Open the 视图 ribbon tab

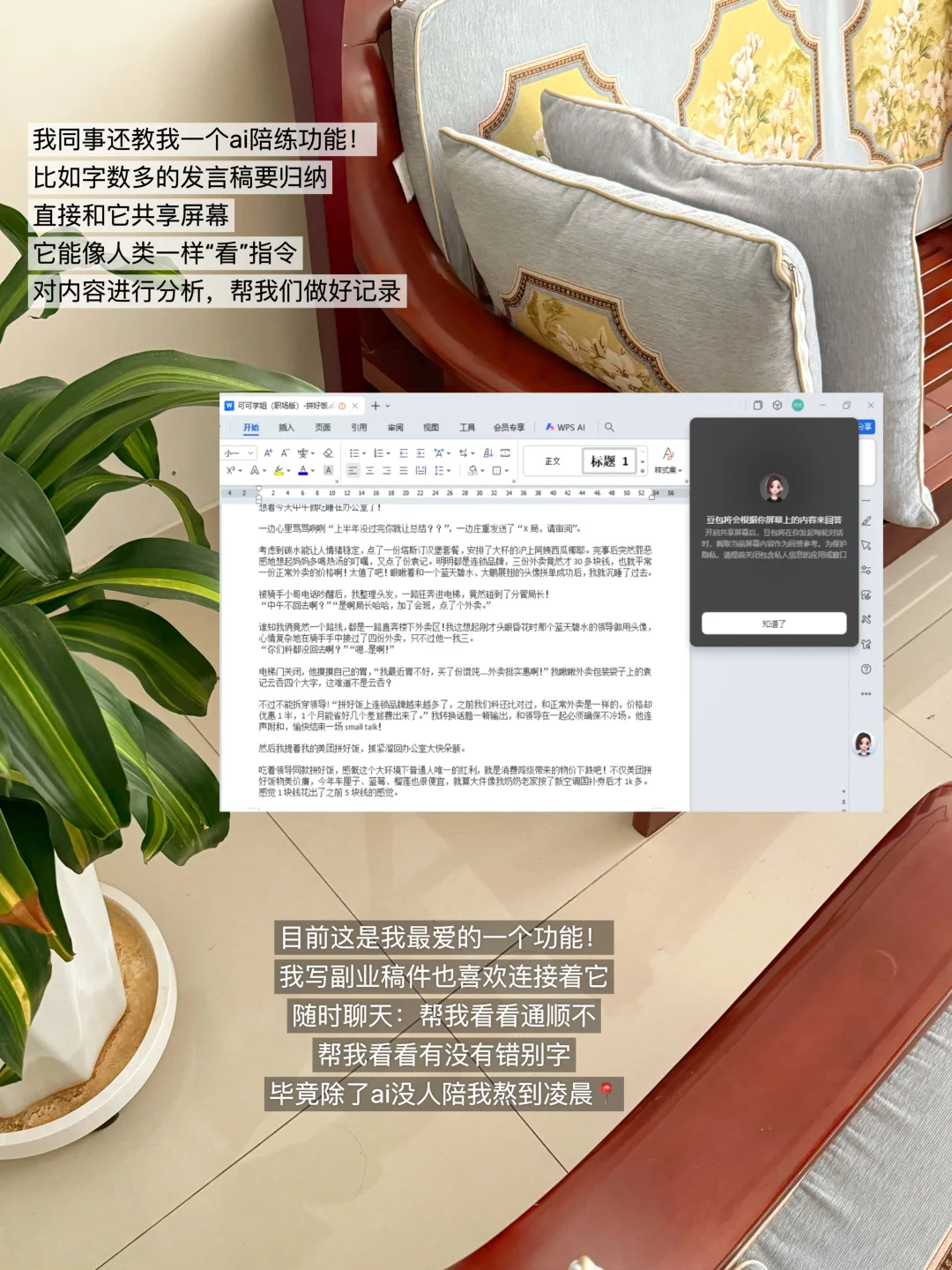[431, 428]
